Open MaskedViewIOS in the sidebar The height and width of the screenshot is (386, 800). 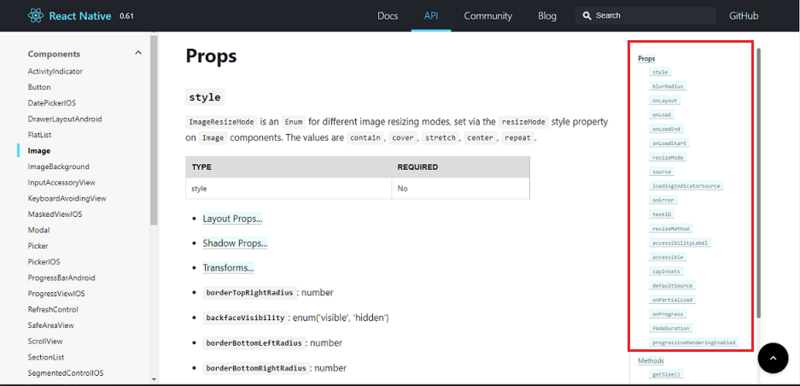tap(55, 214)
